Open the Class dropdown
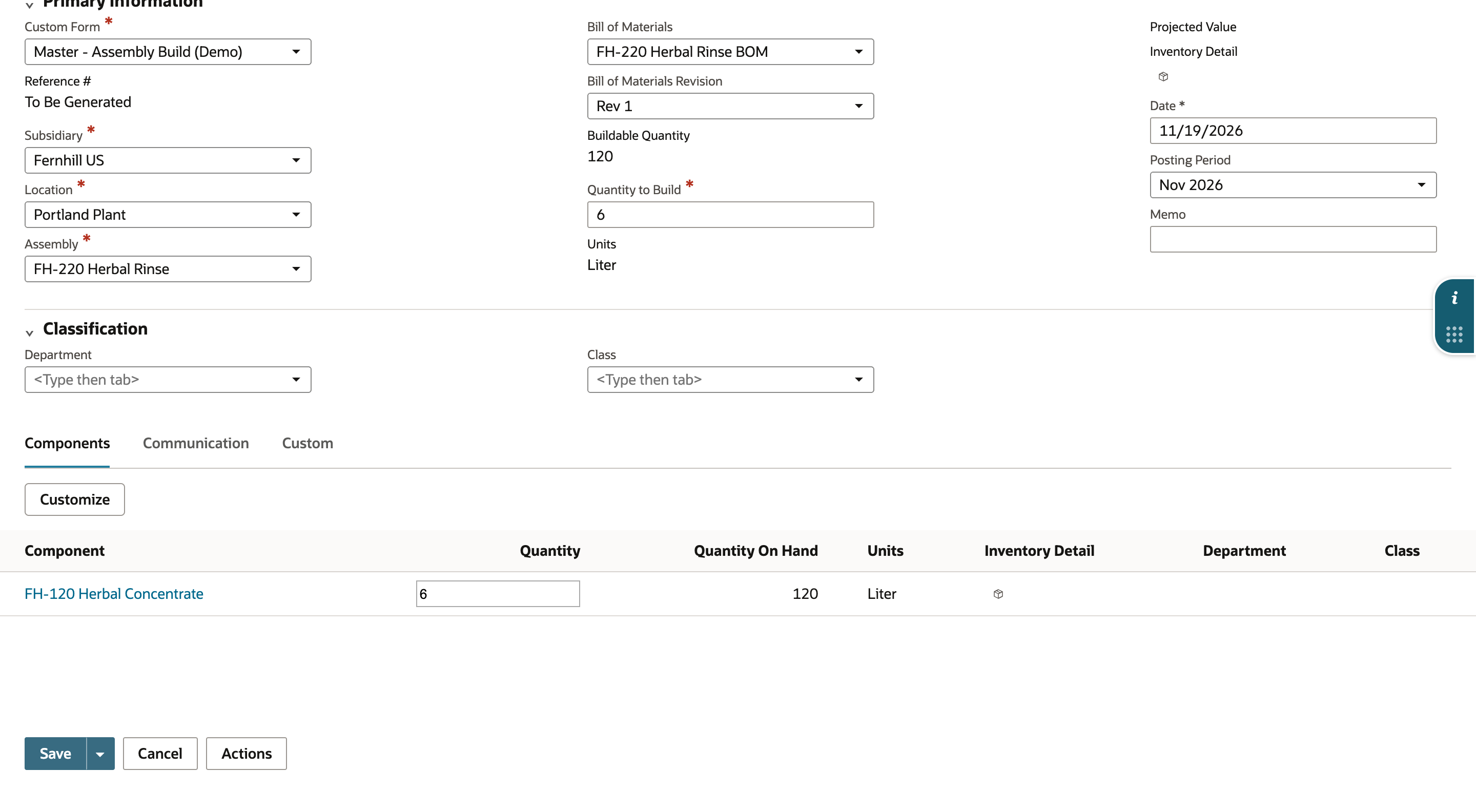 coord(730,380)
